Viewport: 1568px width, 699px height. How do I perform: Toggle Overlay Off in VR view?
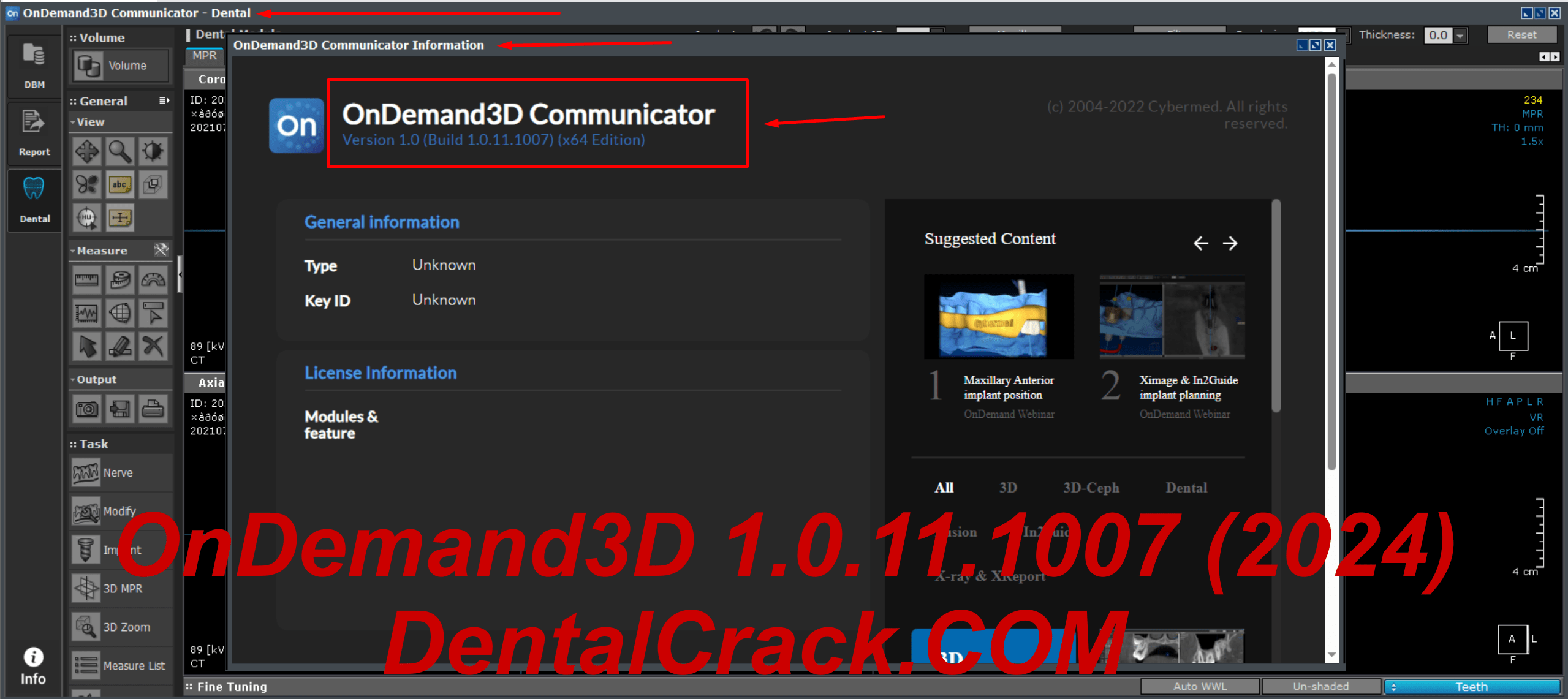point(1513,431)
